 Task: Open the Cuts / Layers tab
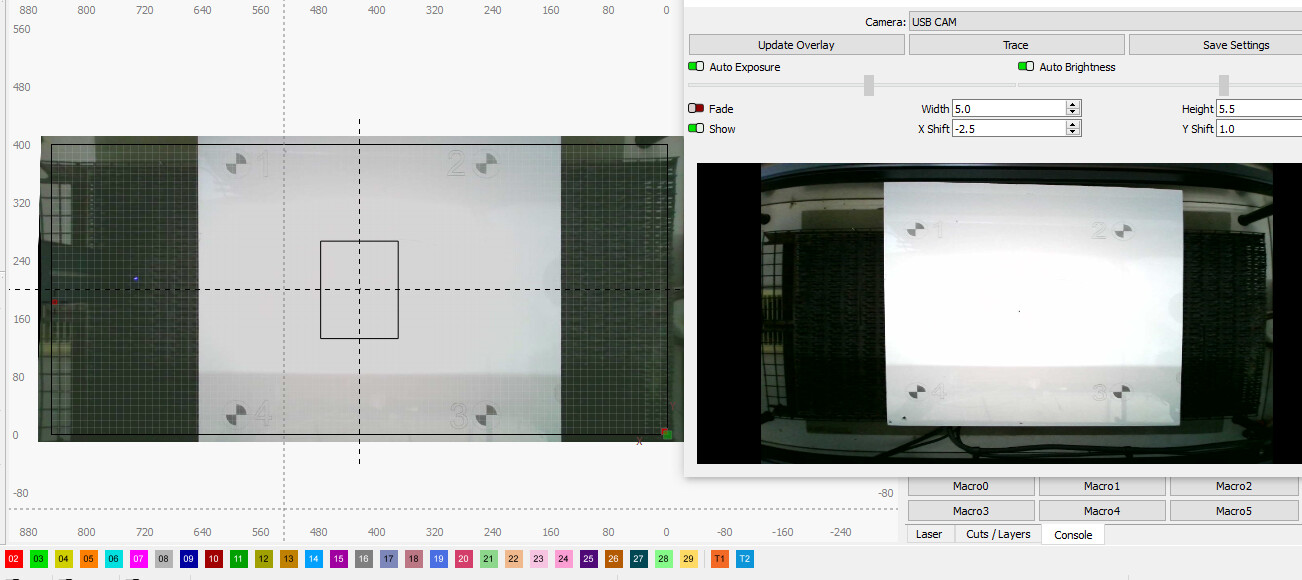tap(998, 534)
